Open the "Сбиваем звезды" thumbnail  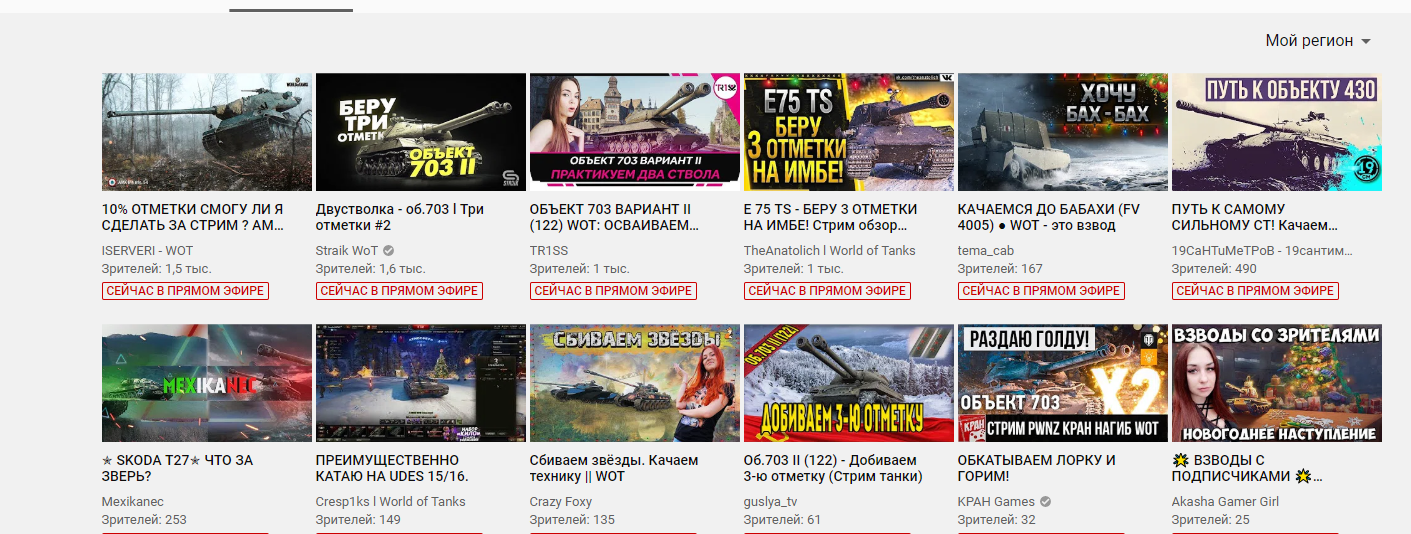[x=634, y=382]
